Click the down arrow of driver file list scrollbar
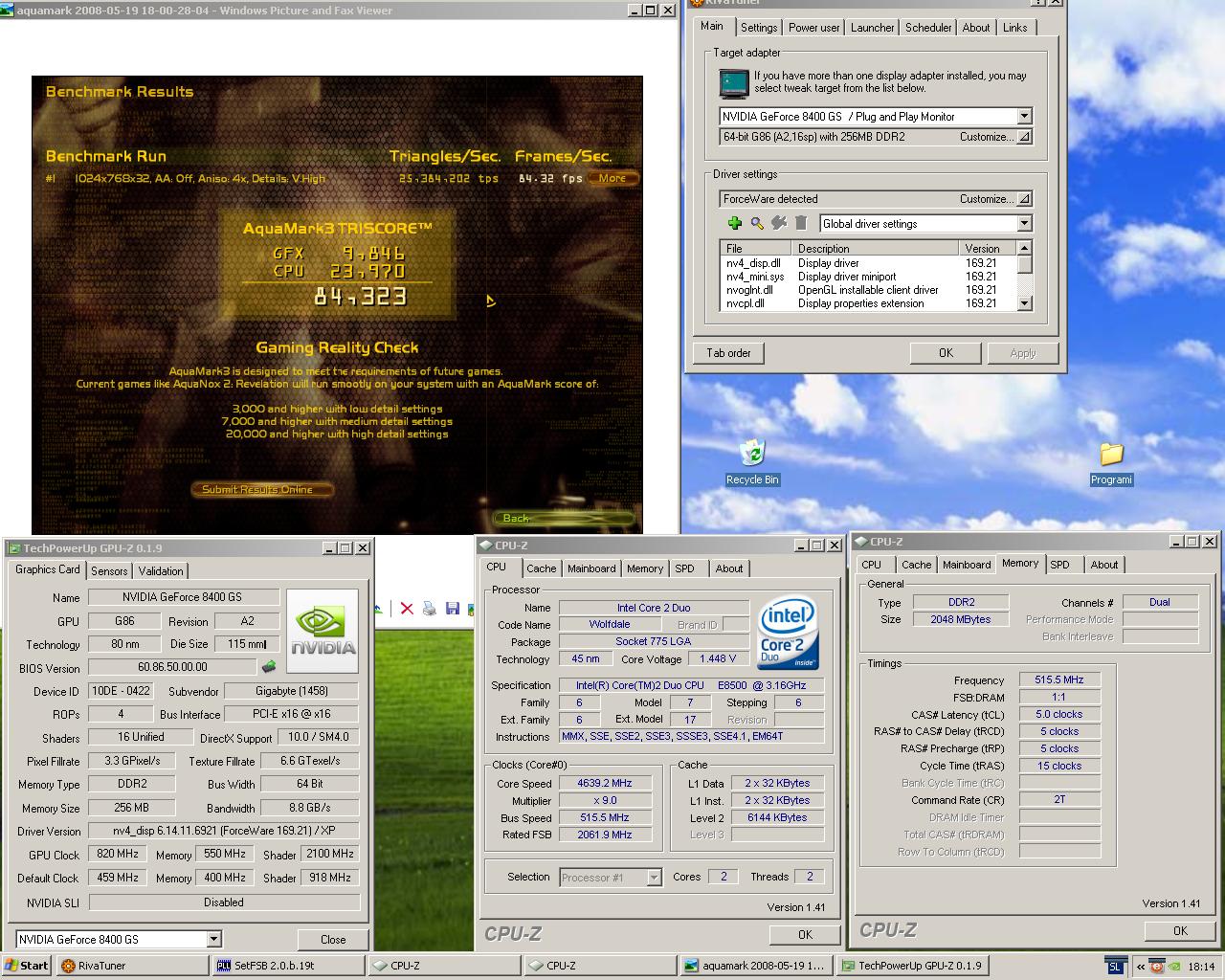Screen dimensions: 1225x980 point(1024,303)
